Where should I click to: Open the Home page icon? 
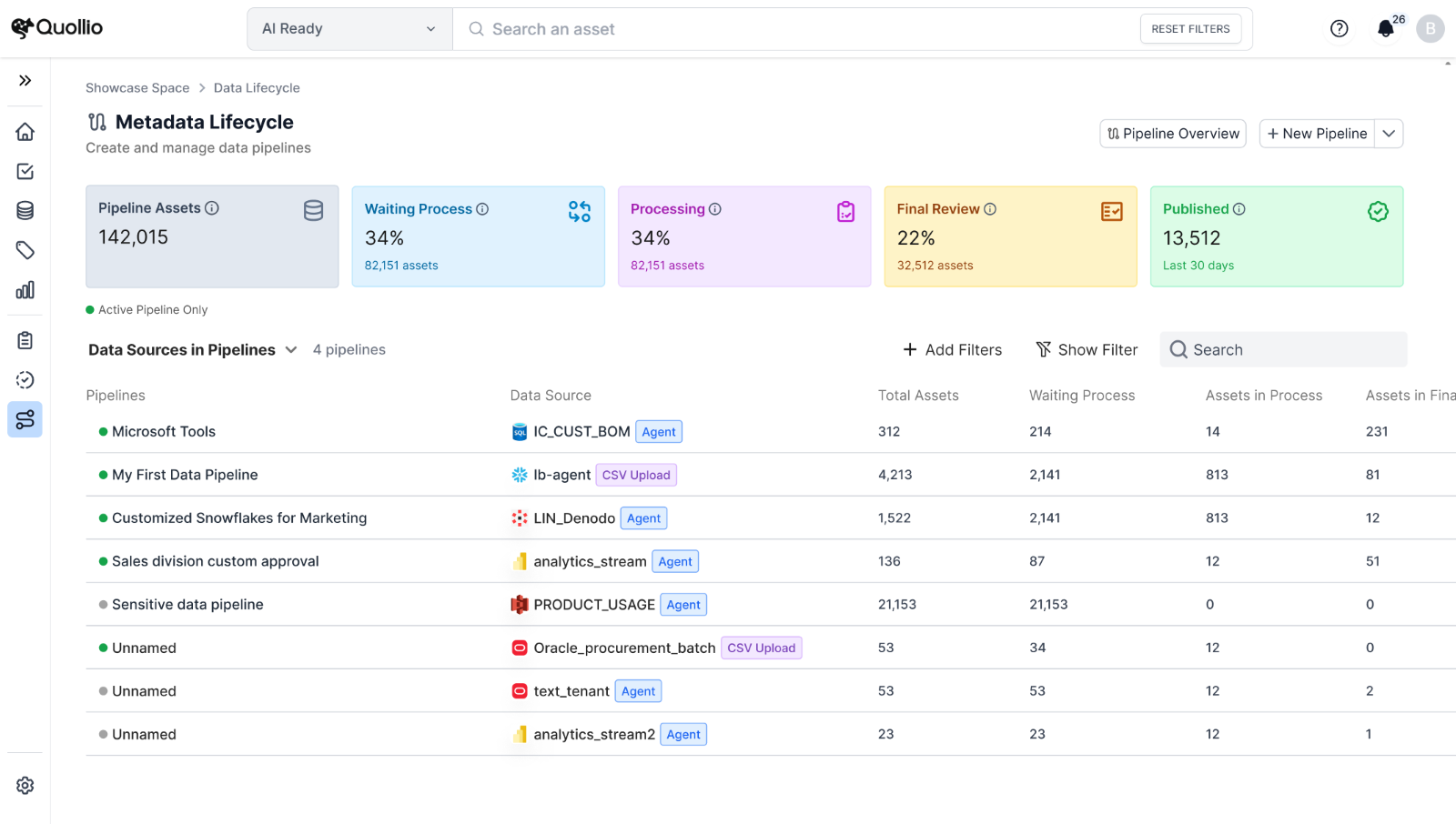[25, 132]
